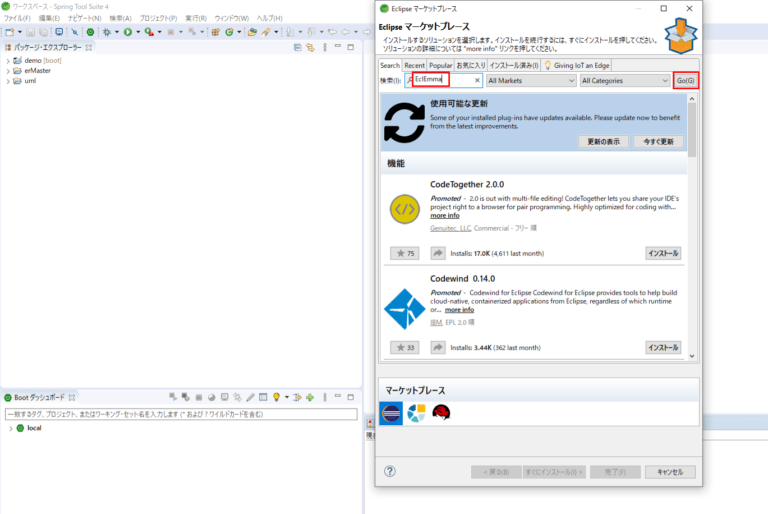Clear the search field with X icon

tap(477, 80)
